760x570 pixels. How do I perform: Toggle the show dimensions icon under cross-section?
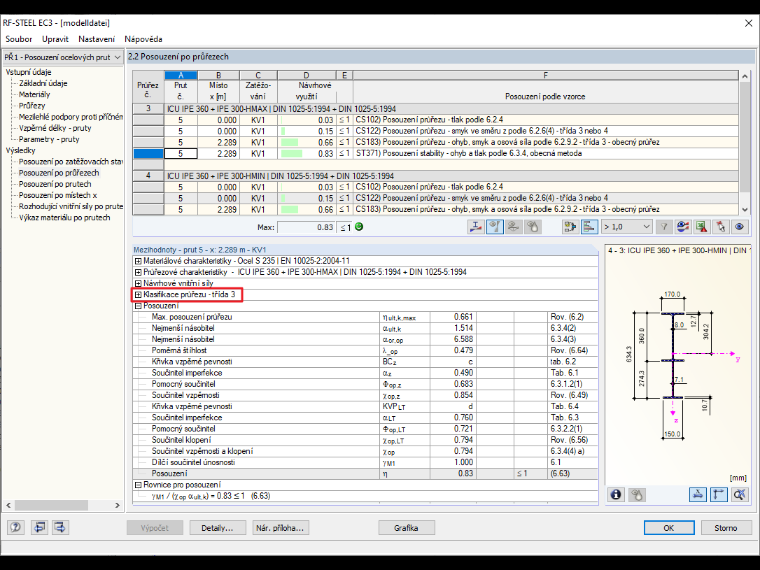[697, 495]
